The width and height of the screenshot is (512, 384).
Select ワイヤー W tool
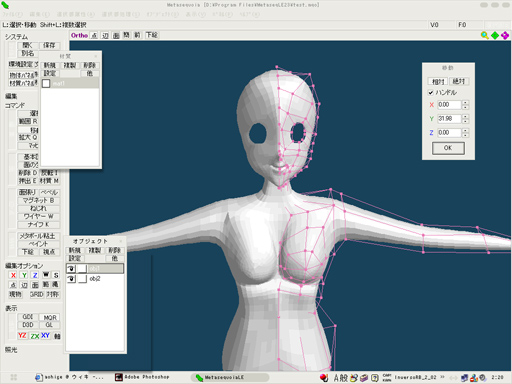pos(38,216)
